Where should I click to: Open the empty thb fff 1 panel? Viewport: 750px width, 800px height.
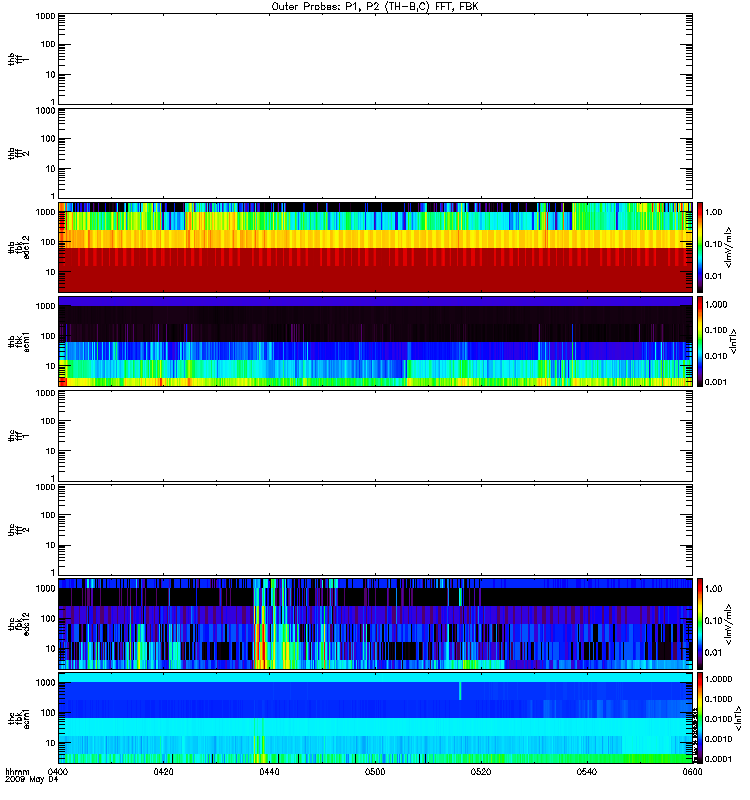(376, 59)
